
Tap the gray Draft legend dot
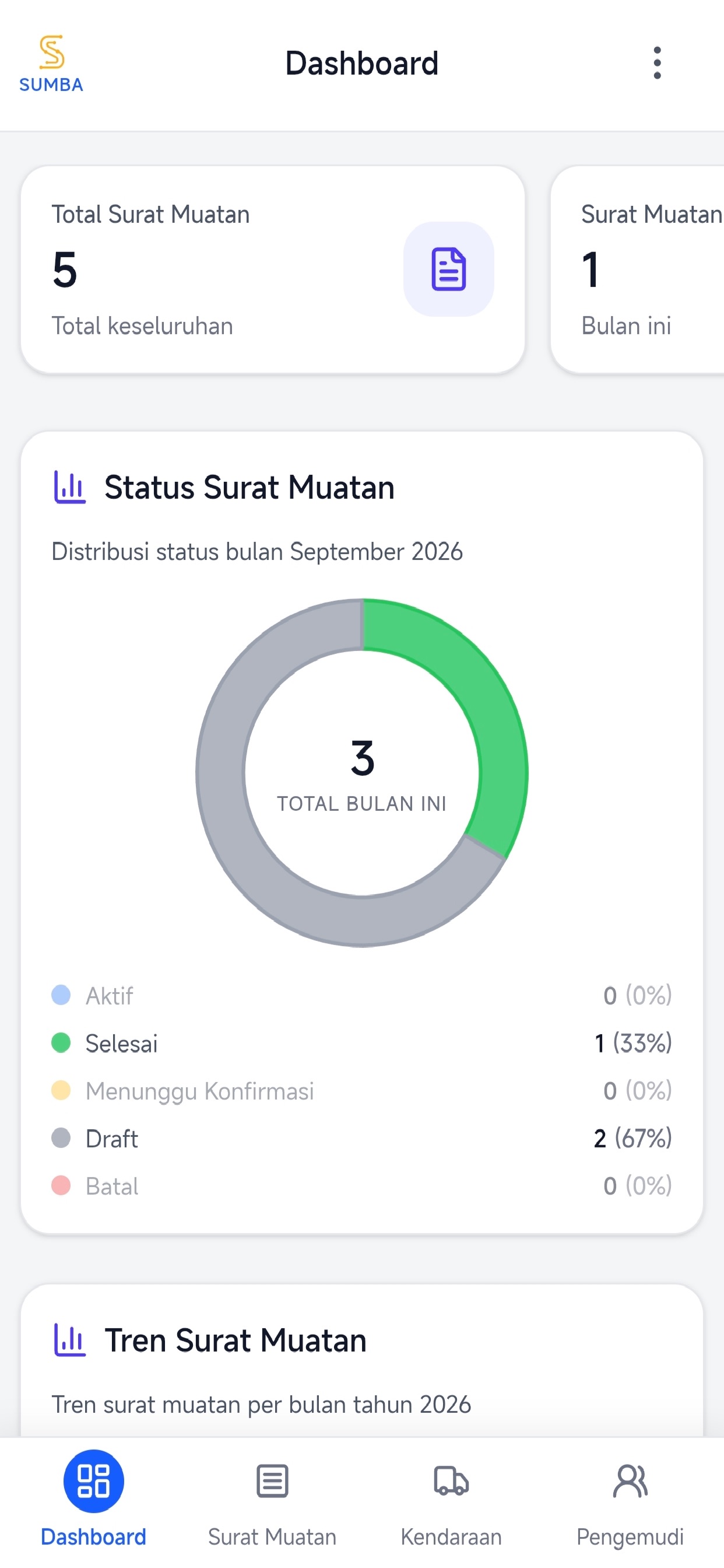pos(61,1137)
